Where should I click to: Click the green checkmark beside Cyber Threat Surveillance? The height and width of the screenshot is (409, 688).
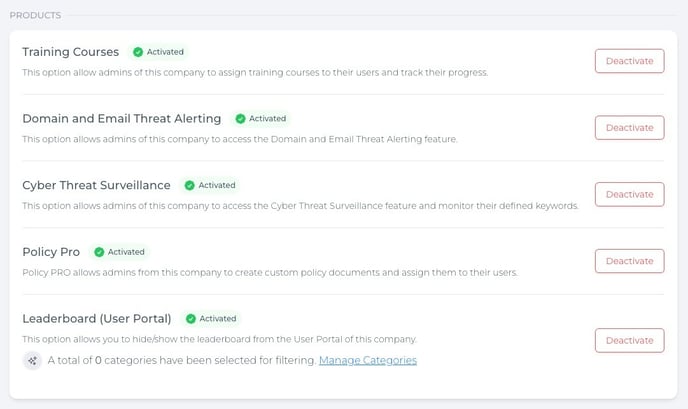coord(190,185)
